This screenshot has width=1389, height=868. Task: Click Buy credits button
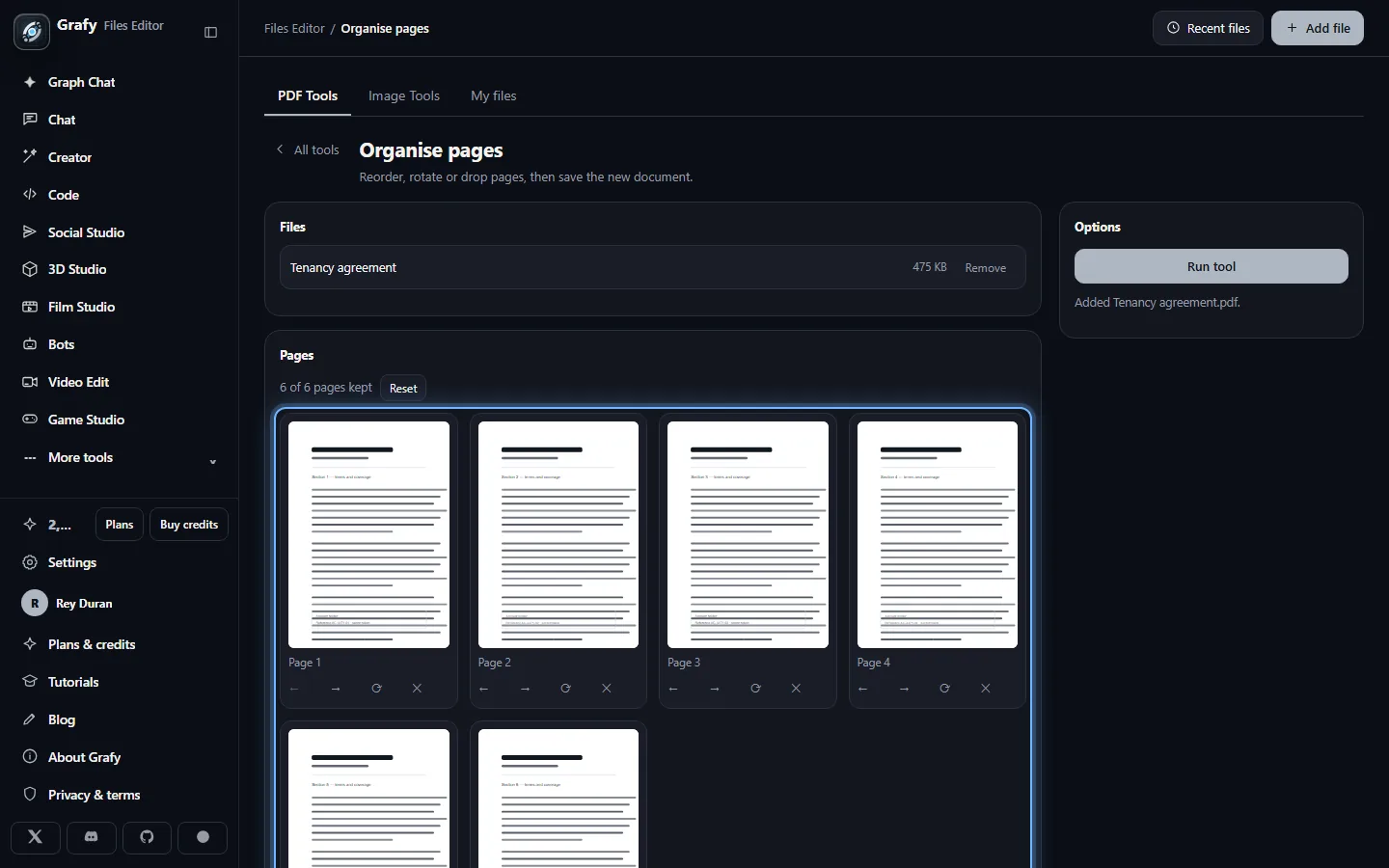click(189, 525)
